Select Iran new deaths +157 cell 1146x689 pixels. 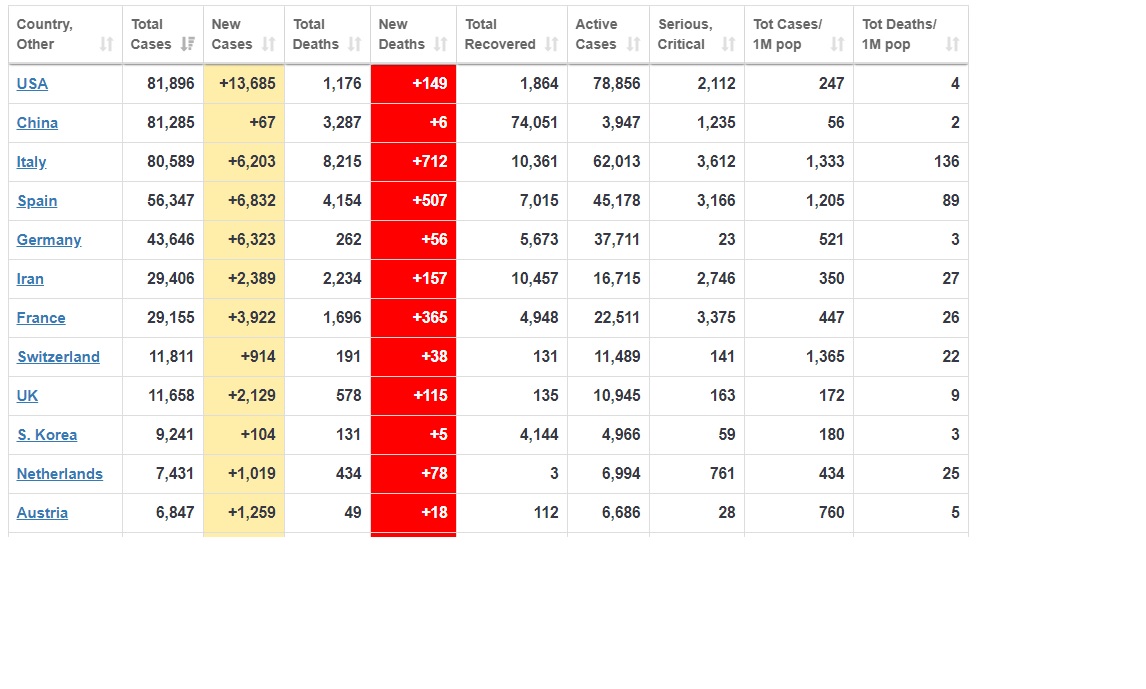414,279
